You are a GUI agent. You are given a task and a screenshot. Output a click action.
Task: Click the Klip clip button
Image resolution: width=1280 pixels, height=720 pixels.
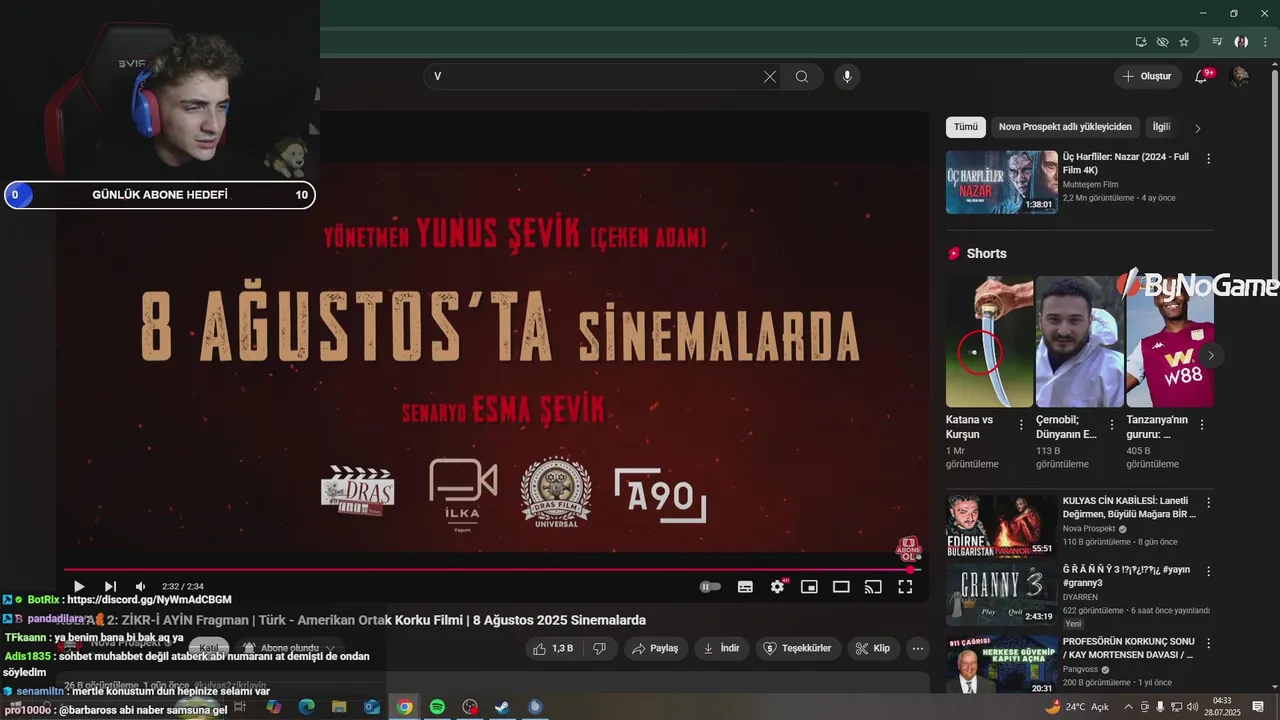tap(873, 648)
